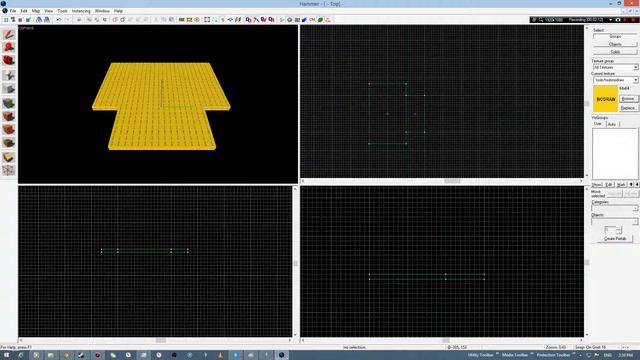Click the Larger Grid toolbar icon
The image size is (640, 360).
coord(28,20)
